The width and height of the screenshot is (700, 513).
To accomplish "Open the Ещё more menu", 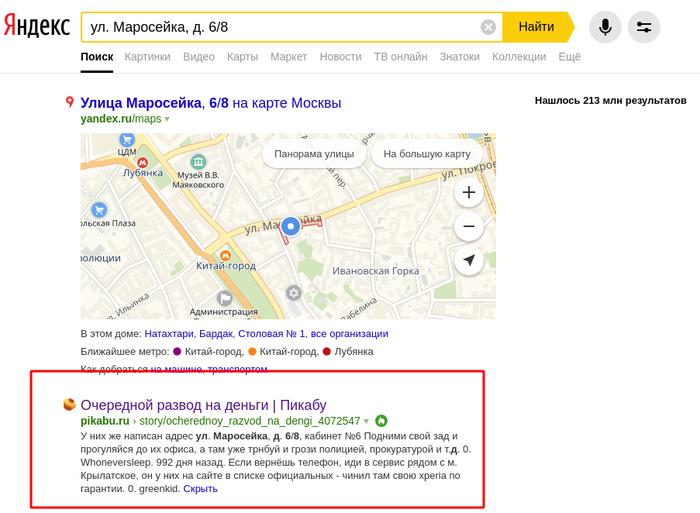I will click(x=569, y=57).
